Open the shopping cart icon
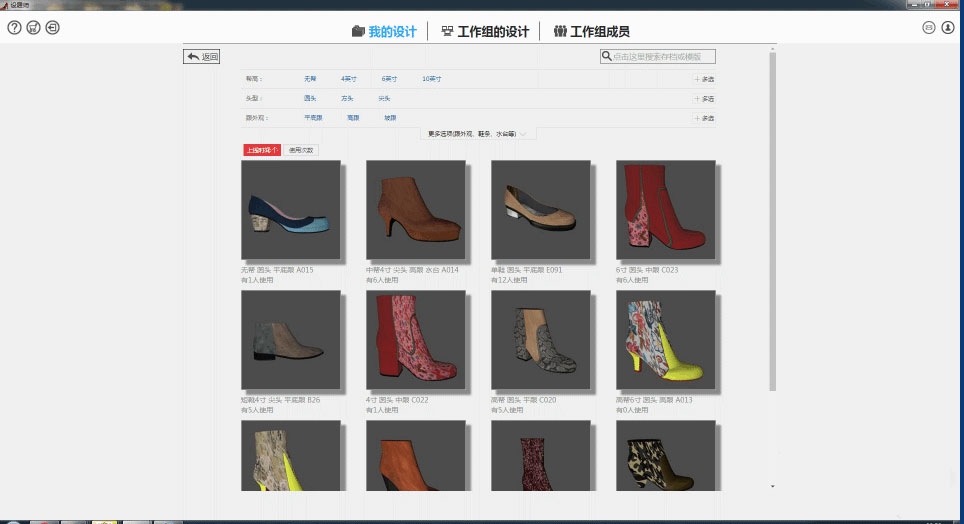Viewport: 964px width, 524px height. [33, 27]
